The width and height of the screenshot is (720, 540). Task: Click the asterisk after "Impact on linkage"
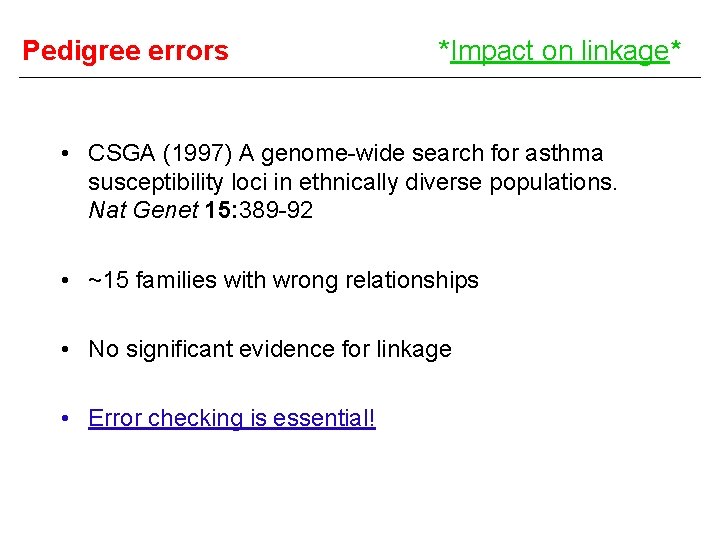(675, 46)
